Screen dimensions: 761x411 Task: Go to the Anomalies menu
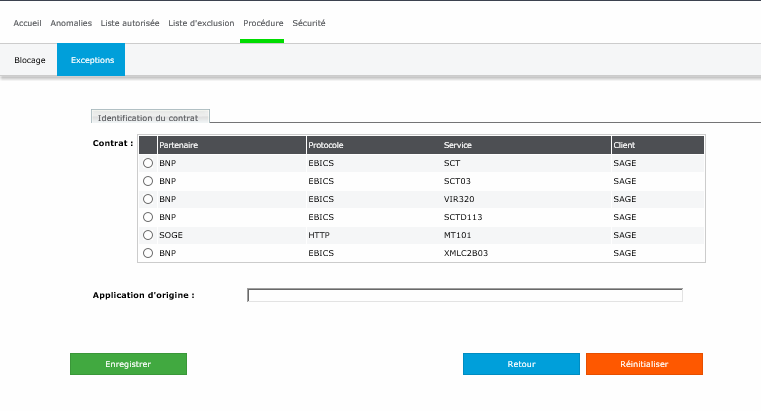[71, 22]
